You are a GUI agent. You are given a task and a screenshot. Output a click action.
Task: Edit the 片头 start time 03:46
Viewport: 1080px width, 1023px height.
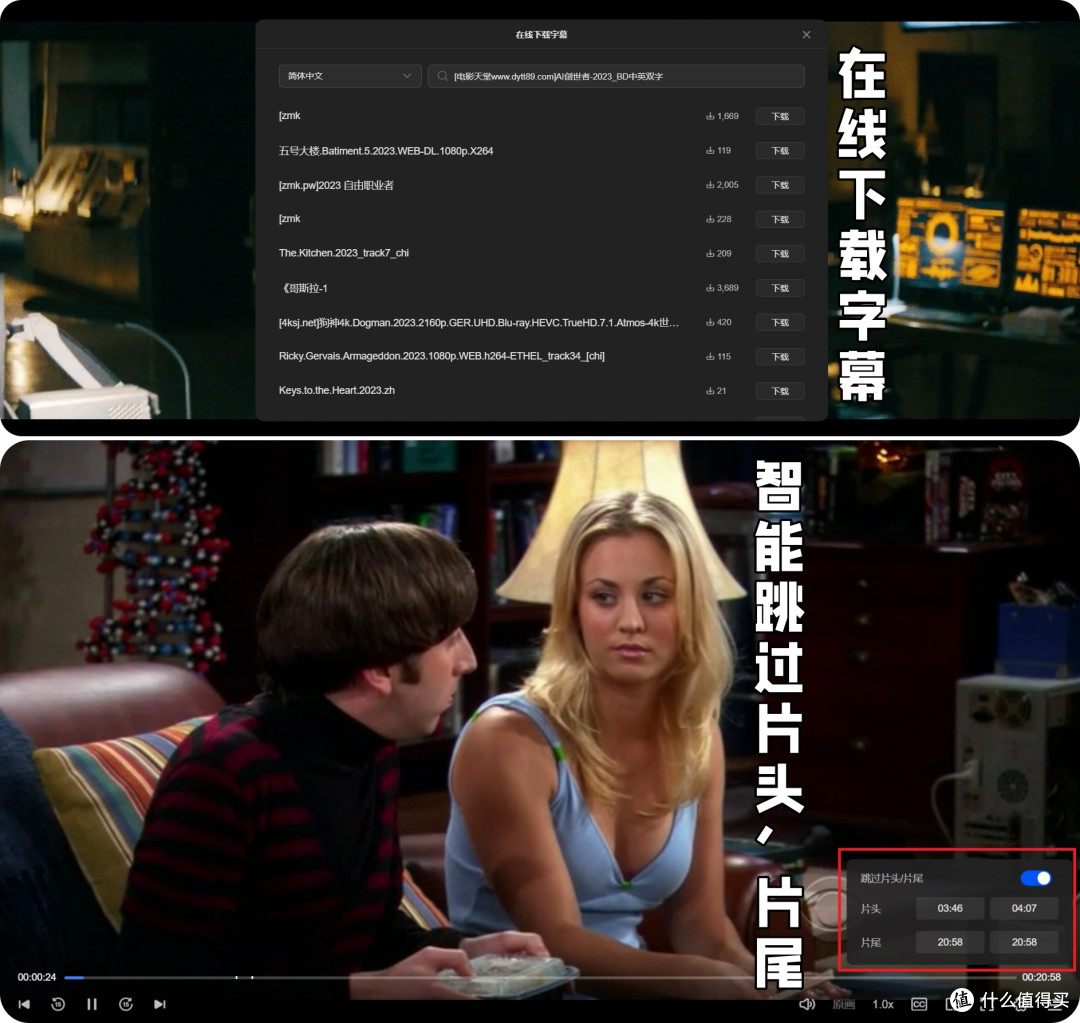click(950, 908)
